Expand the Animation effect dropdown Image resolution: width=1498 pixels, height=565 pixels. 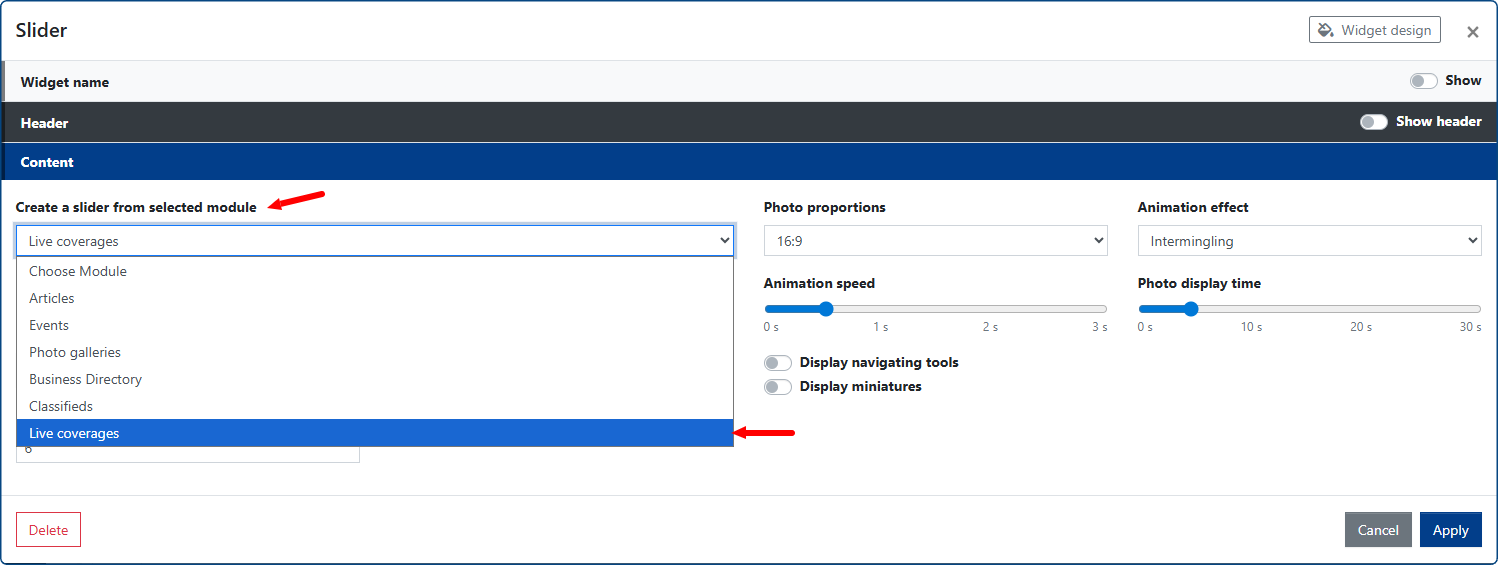pyautogui.click(x=1309, y=241)
